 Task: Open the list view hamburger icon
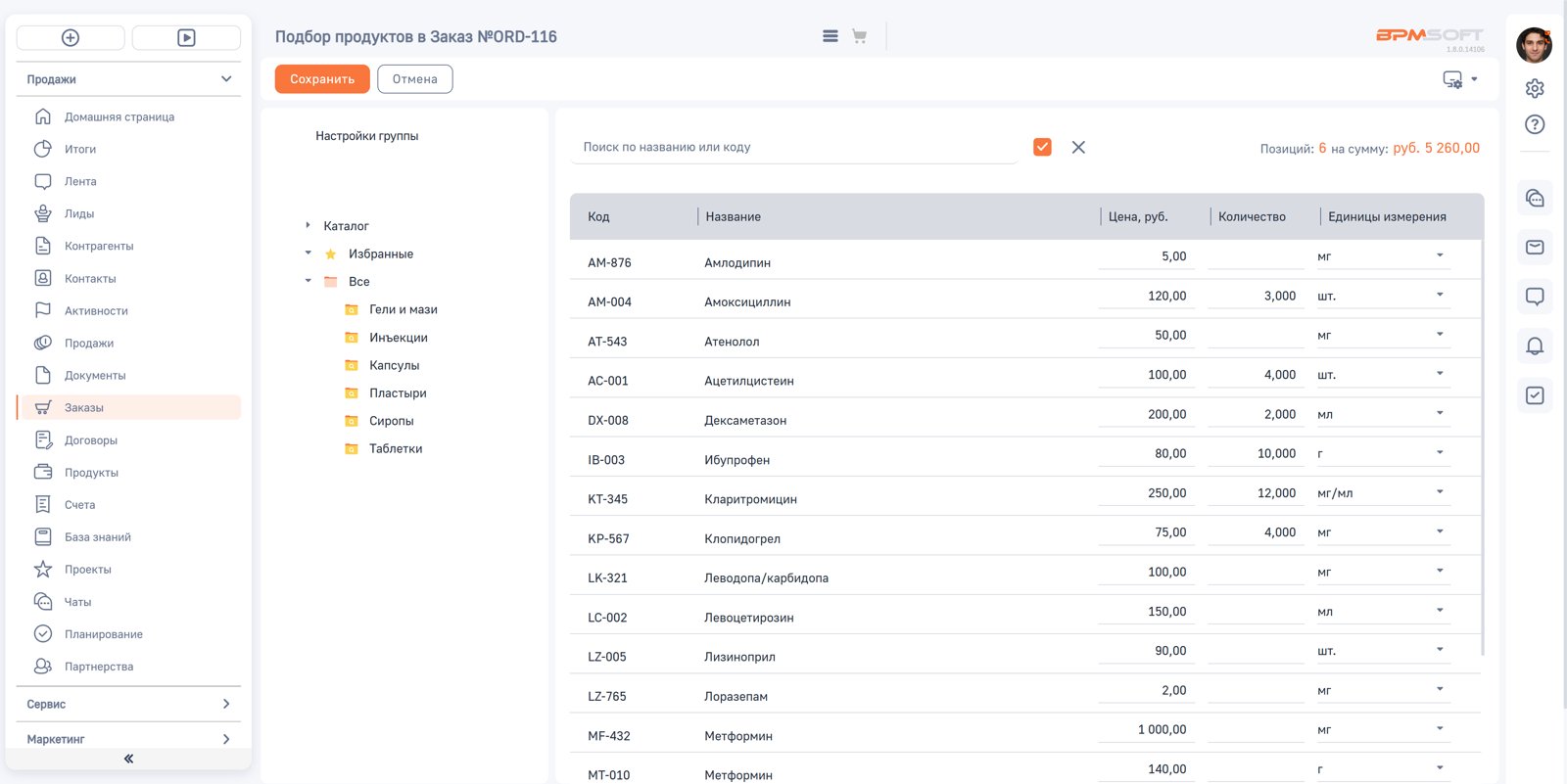point(830,36)
